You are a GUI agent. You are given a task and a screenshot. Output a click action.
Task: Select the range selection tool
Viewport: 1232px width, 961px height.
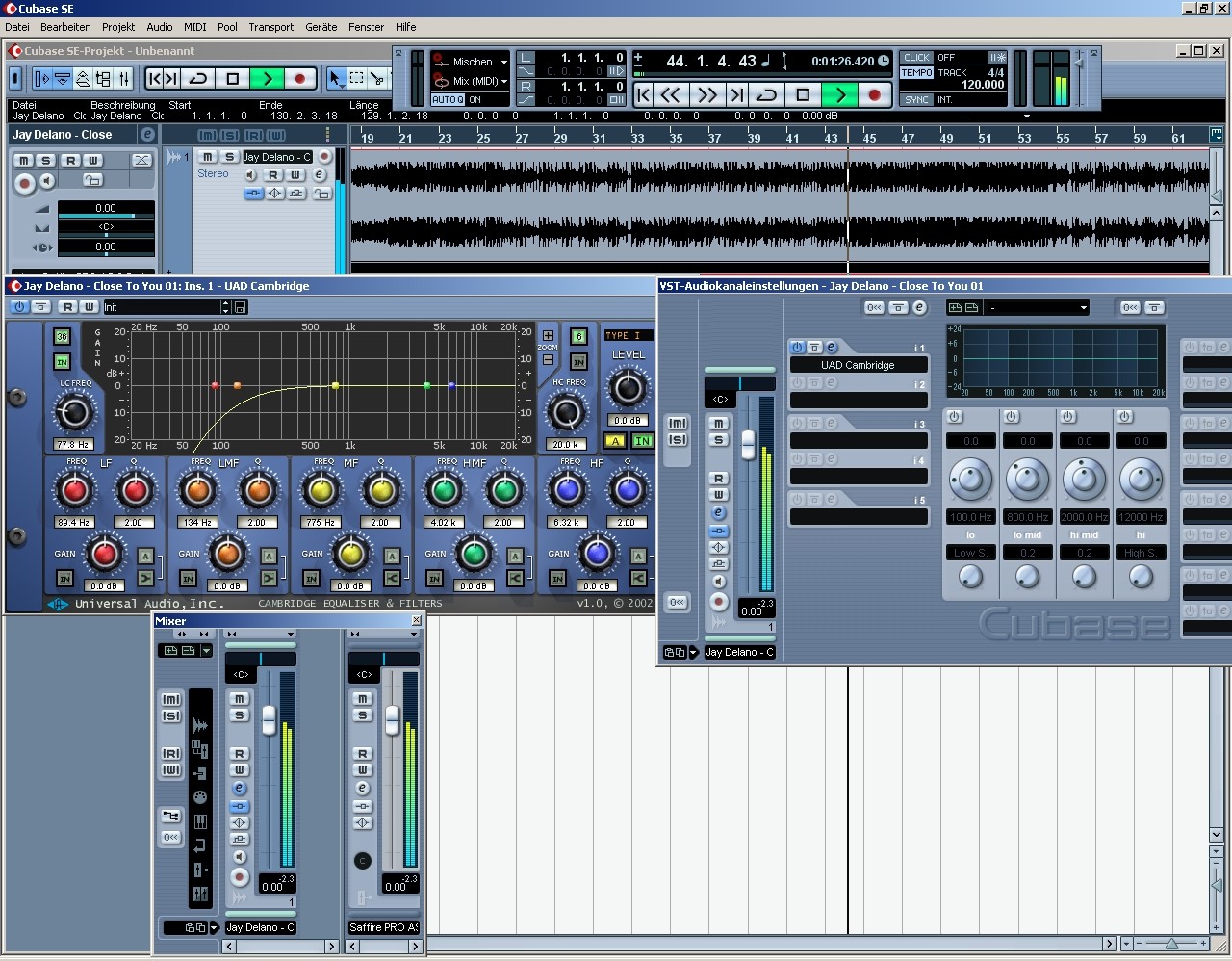tap(356, 78)
